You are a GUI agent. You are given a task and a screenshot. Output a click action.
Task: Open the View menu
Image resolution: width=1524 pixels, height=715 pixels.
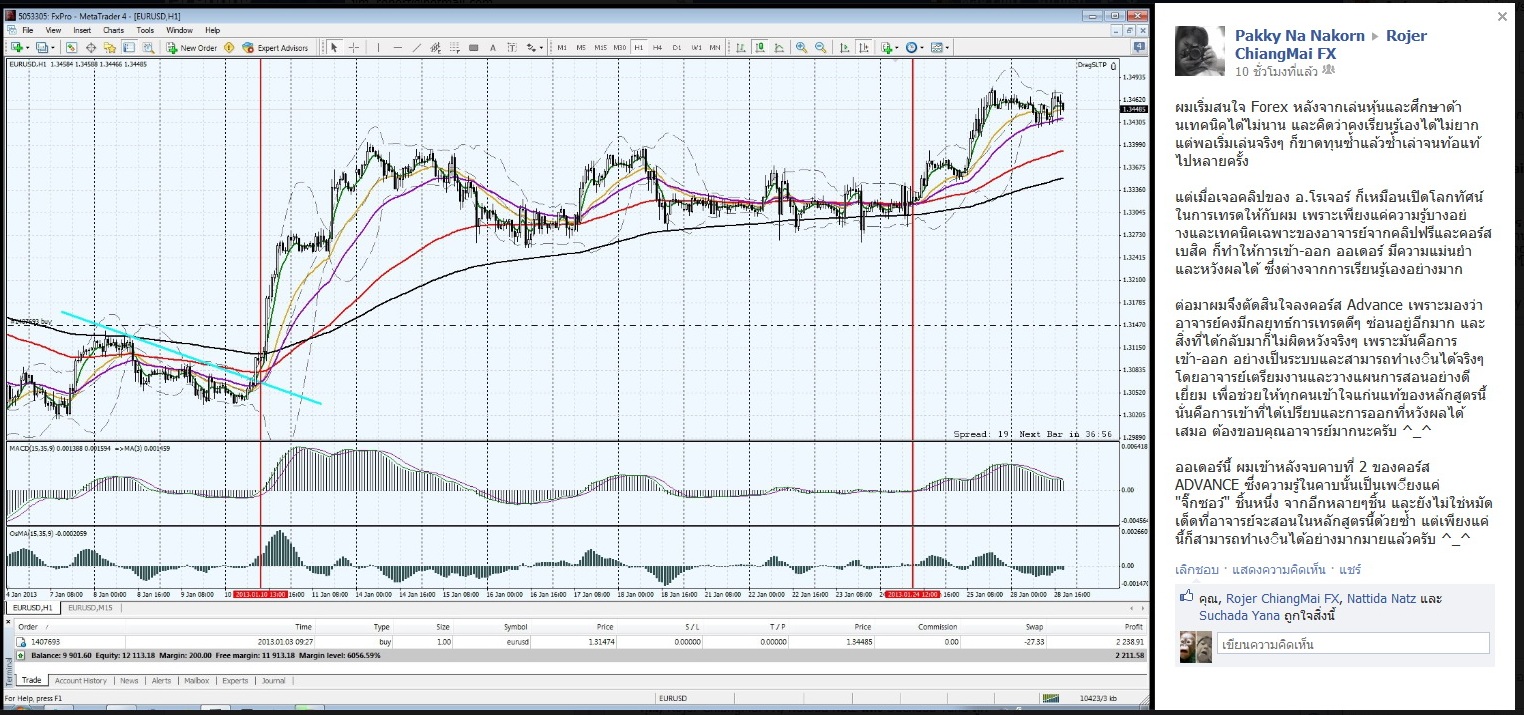click(53, 30)
